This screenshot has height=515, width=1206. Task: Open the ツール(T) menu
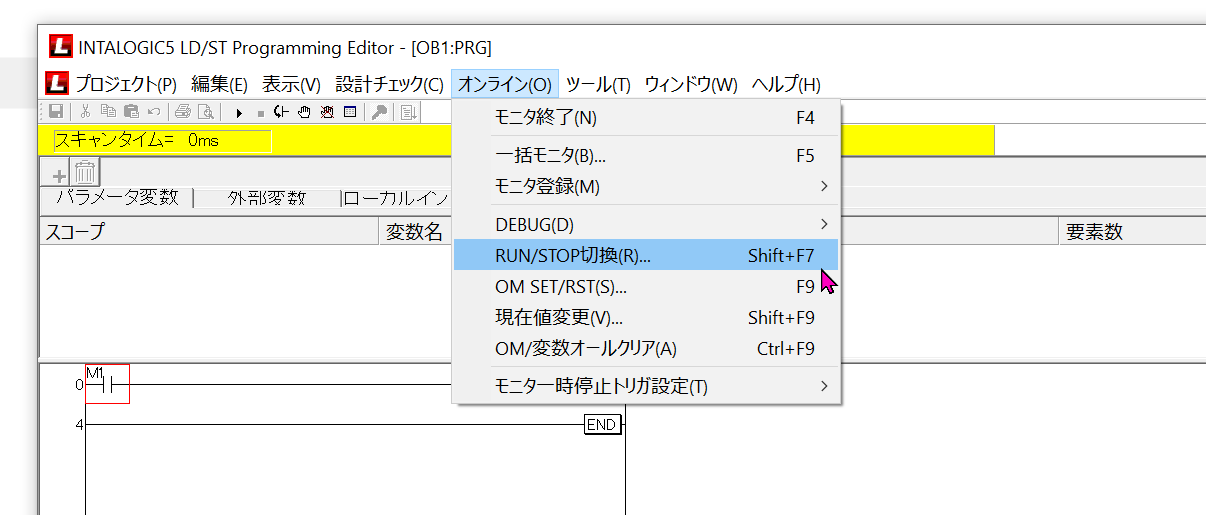tap(598, 84)
